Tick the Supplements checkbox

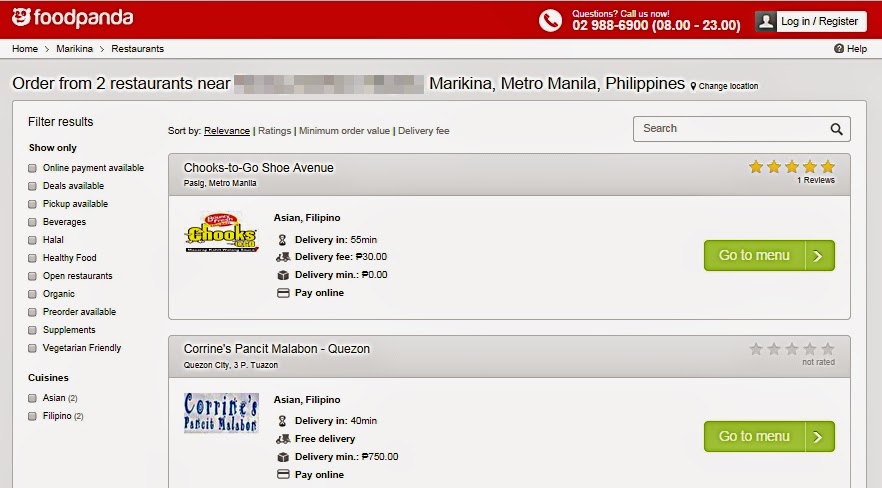[32, 330]
